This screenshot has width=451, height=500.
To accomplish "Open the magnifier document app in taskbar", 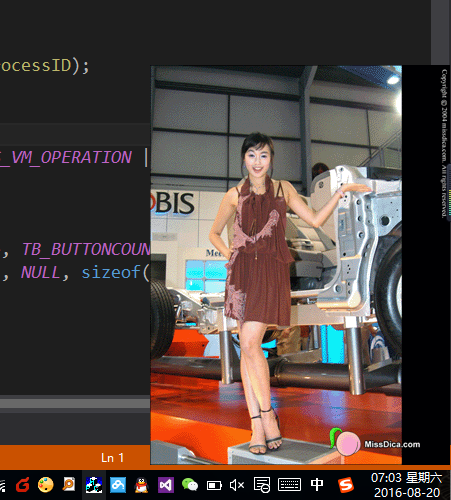I will click(69, 485).
